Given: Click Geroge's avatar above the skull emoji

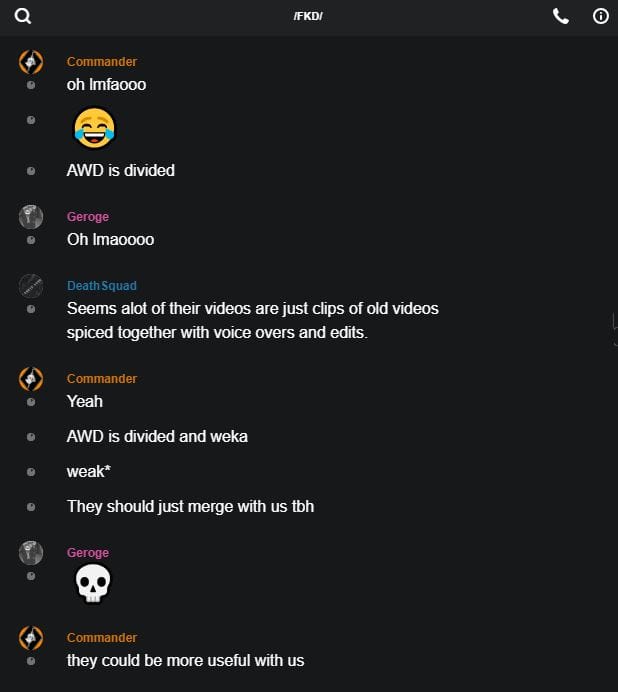Looking at the screenshot, I should [x=31, y=553].
